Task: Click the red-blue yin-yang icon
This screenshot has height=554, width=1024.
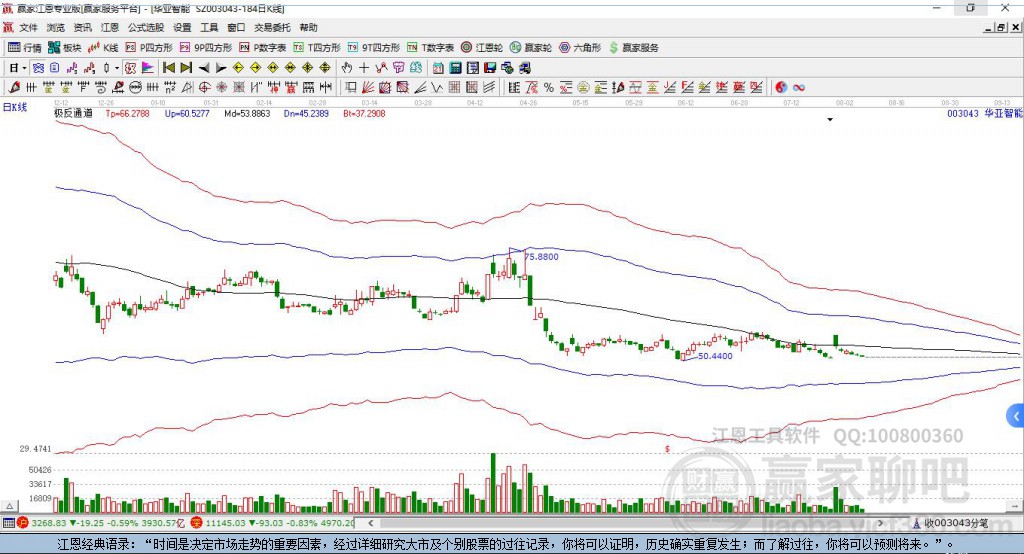Action: click(x=781, y=87)
